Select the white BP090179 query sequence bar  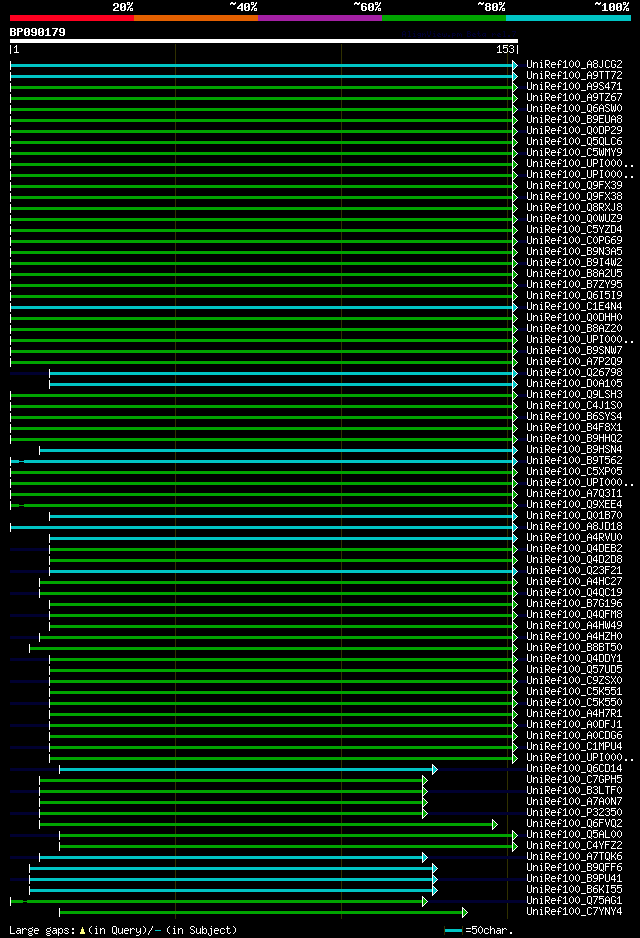(264, 41)
